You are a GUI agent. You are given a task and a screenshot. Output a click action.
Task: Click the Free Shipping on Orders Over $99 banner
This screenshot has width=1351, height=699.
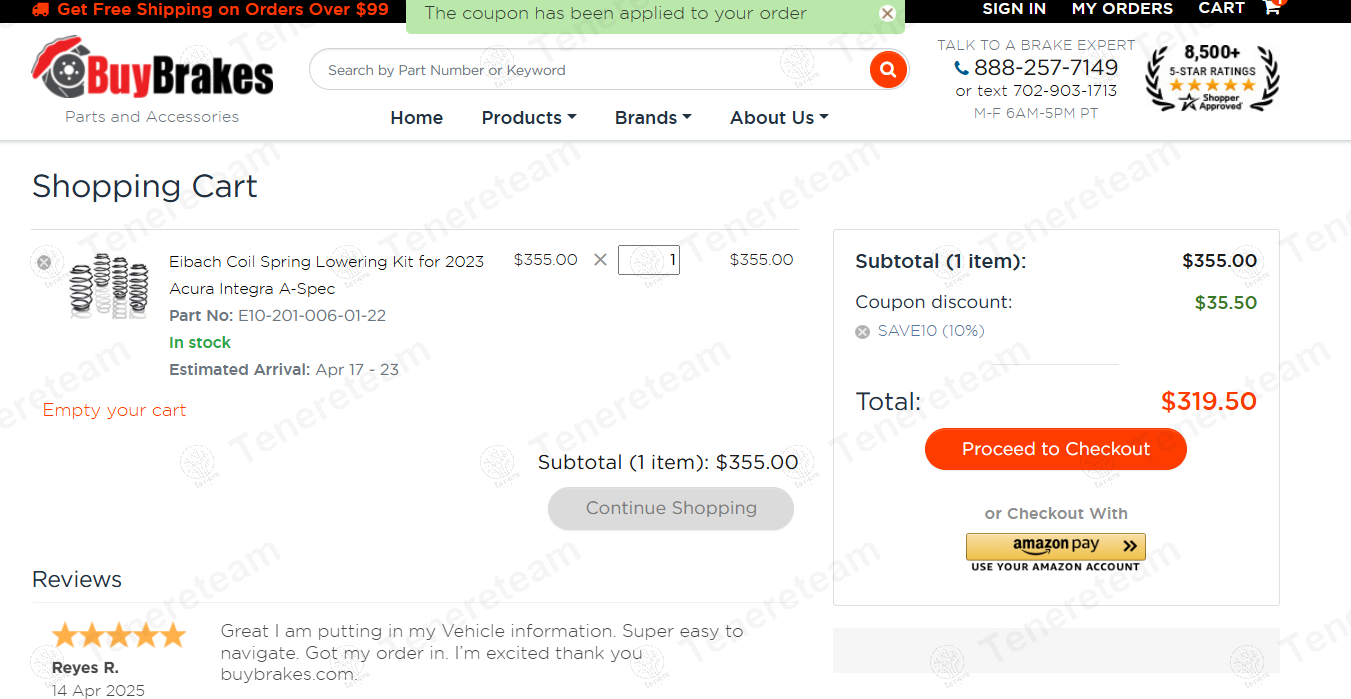tap(223, 9)
